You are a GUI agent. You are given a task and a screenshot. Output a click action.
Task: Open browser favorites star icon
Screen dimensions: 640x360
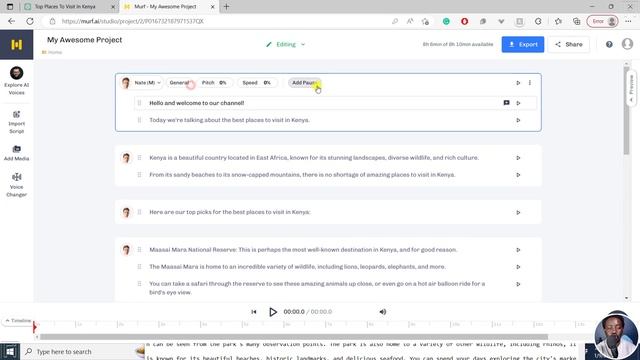(x=558, y=21)
